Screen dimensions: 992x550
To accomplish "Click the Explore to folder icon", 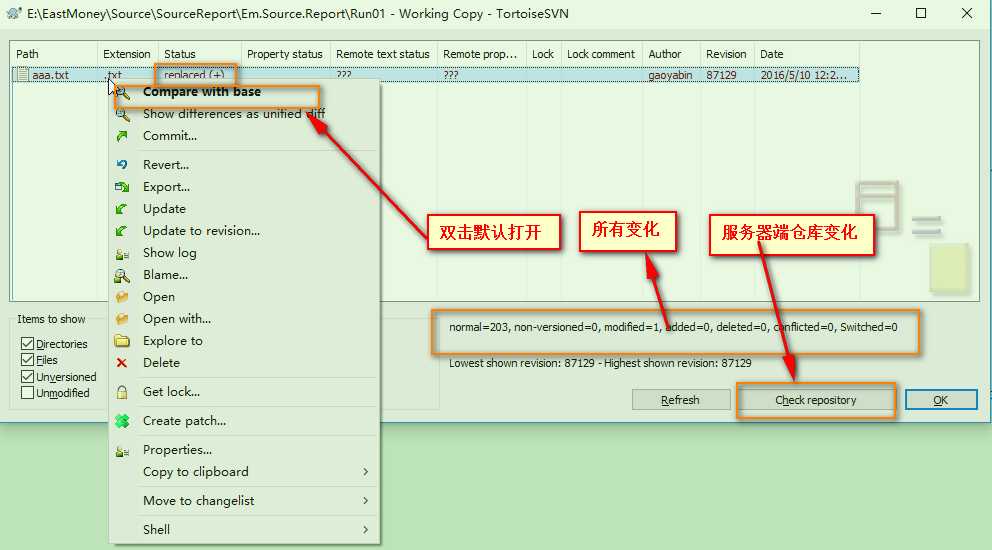I will click(x=122, y=341).
